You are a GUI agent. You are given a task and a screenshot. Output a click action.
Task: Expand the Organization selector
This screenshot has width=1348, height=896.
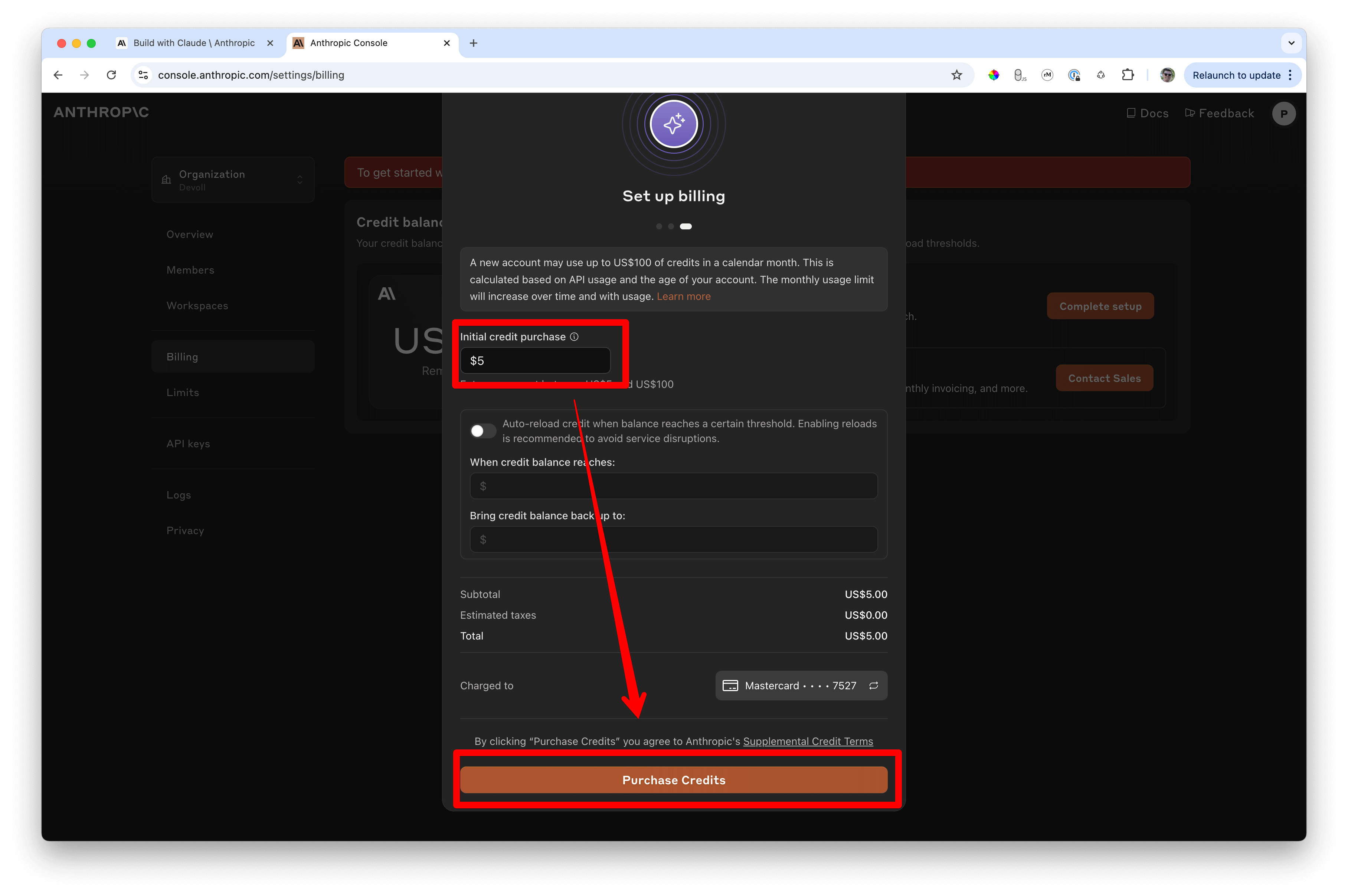click(x=233, y=179)
